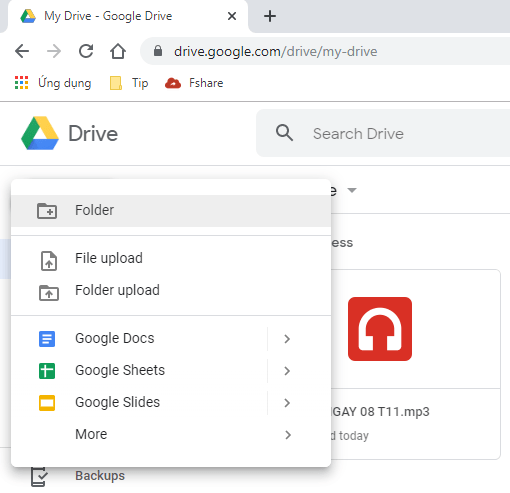
Task: Open a new browser tab with plus
Action: 270,16
